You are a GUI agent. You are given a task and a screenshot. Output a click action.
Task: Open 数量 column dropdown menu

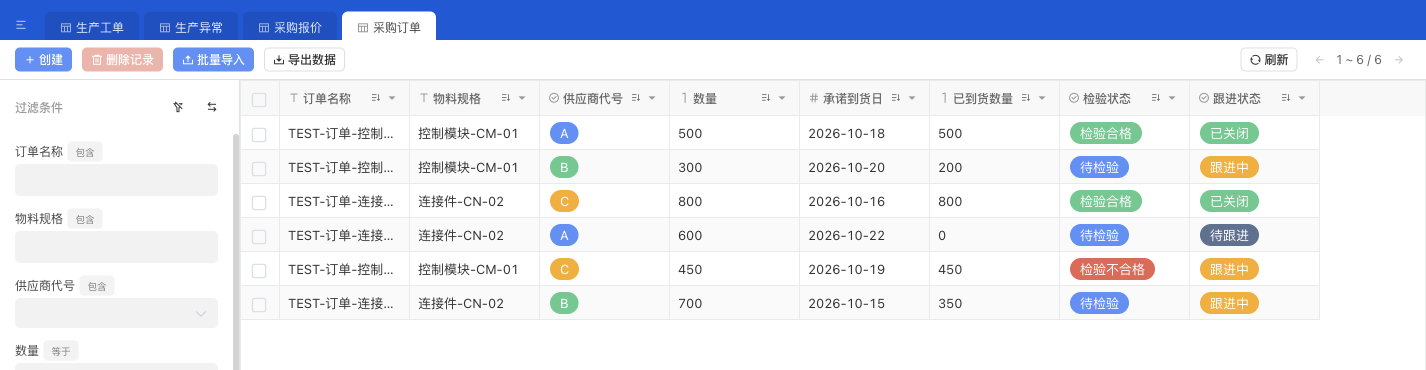[x=782, y=98]
